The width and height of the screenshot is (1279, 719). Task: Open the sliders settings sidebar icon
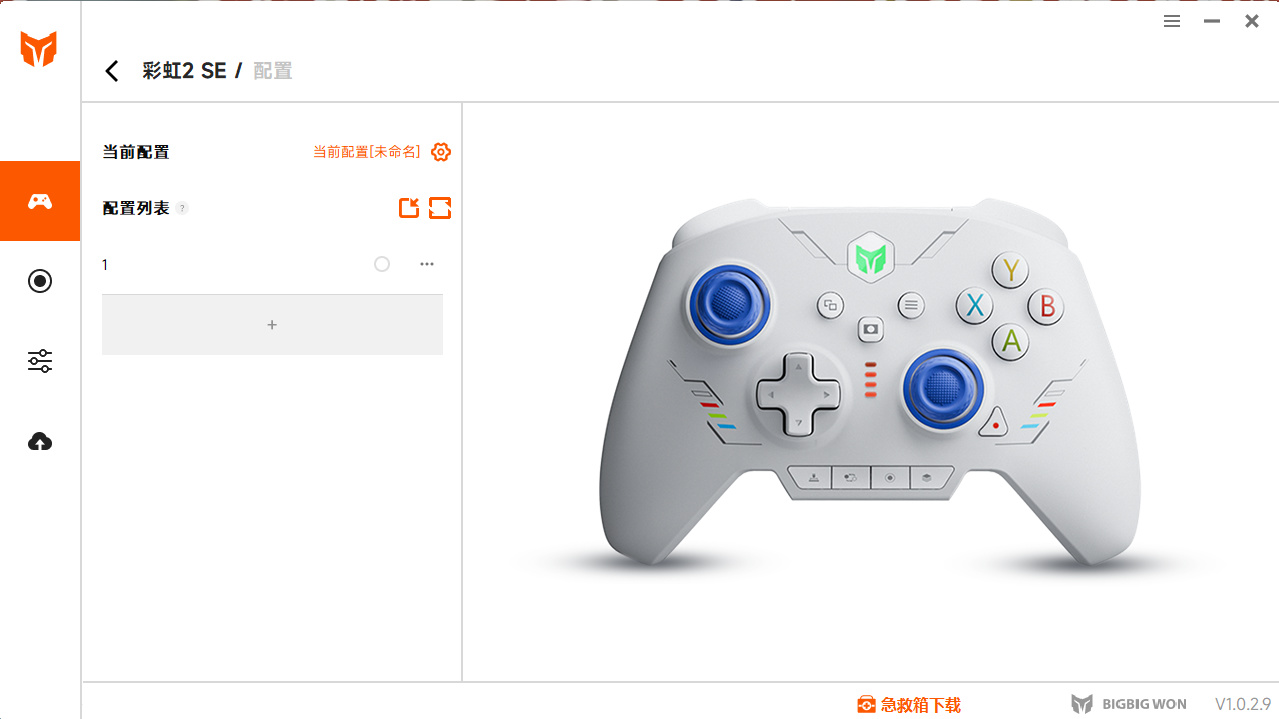[x=40, y=361]
